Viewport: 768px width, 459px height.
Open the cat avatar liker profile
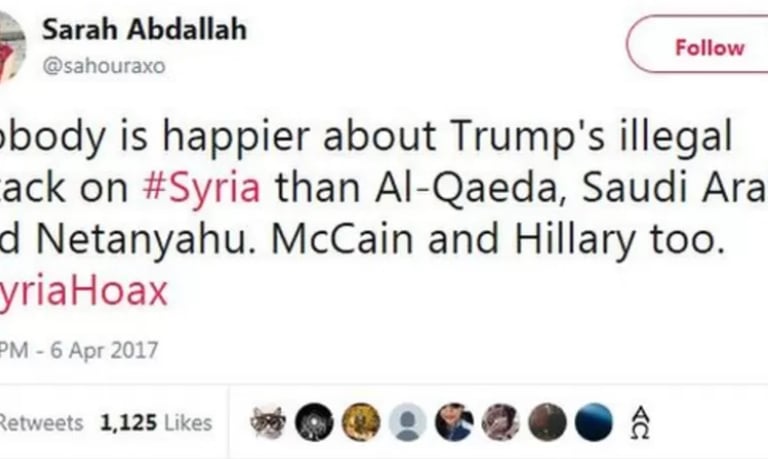[268, 422]
